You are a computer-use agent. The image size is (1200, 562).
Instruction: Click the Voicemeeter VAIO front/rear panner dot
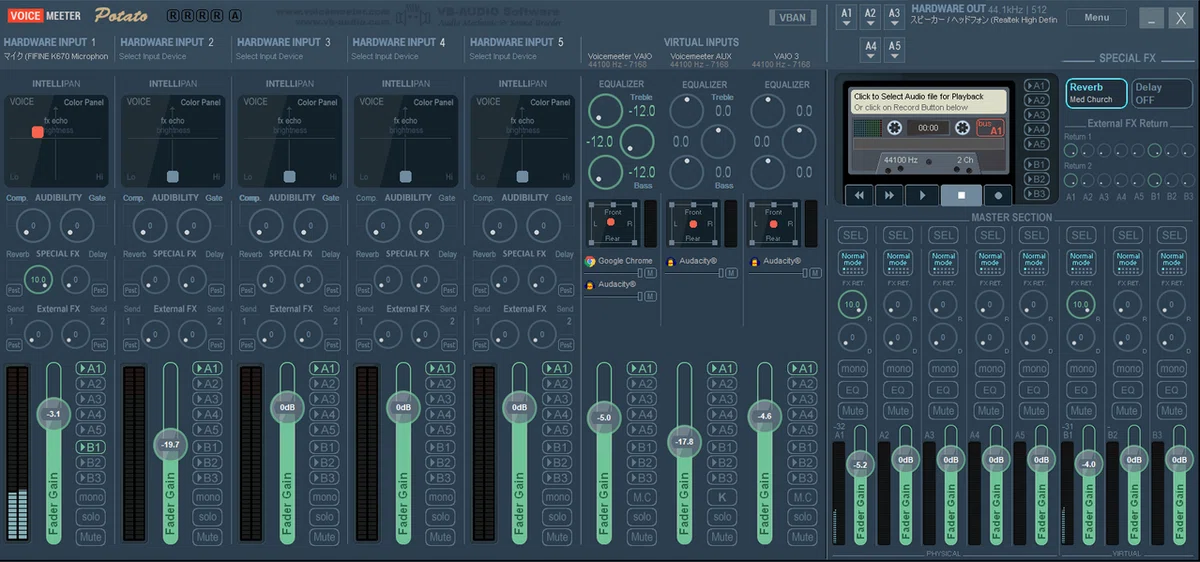pos(610,223)
